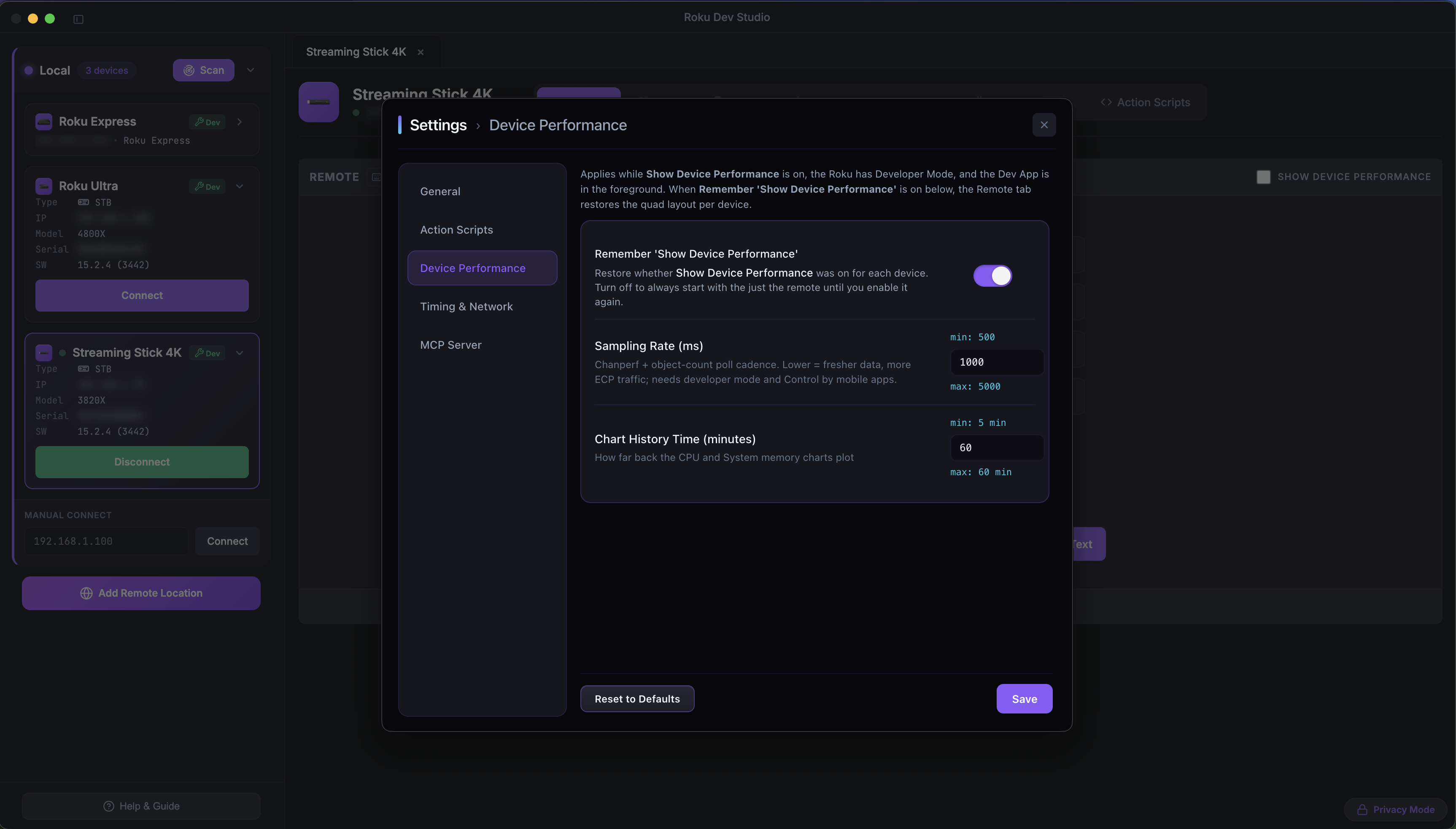
Task: Click the STB type icon under Streaming Stick 4K
Action: (x=83, y=369)
